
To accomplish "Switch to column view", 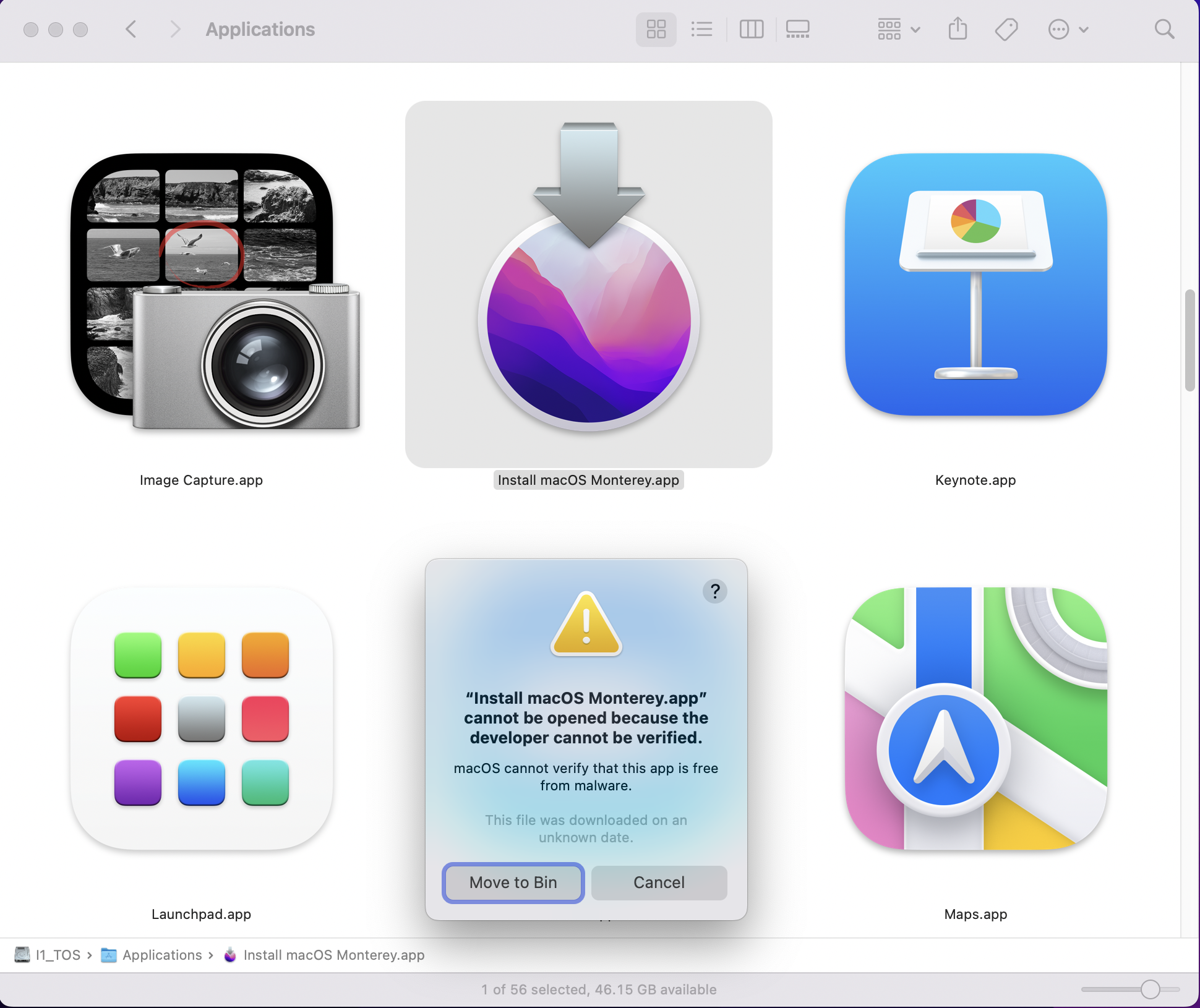I will [752, 29].
